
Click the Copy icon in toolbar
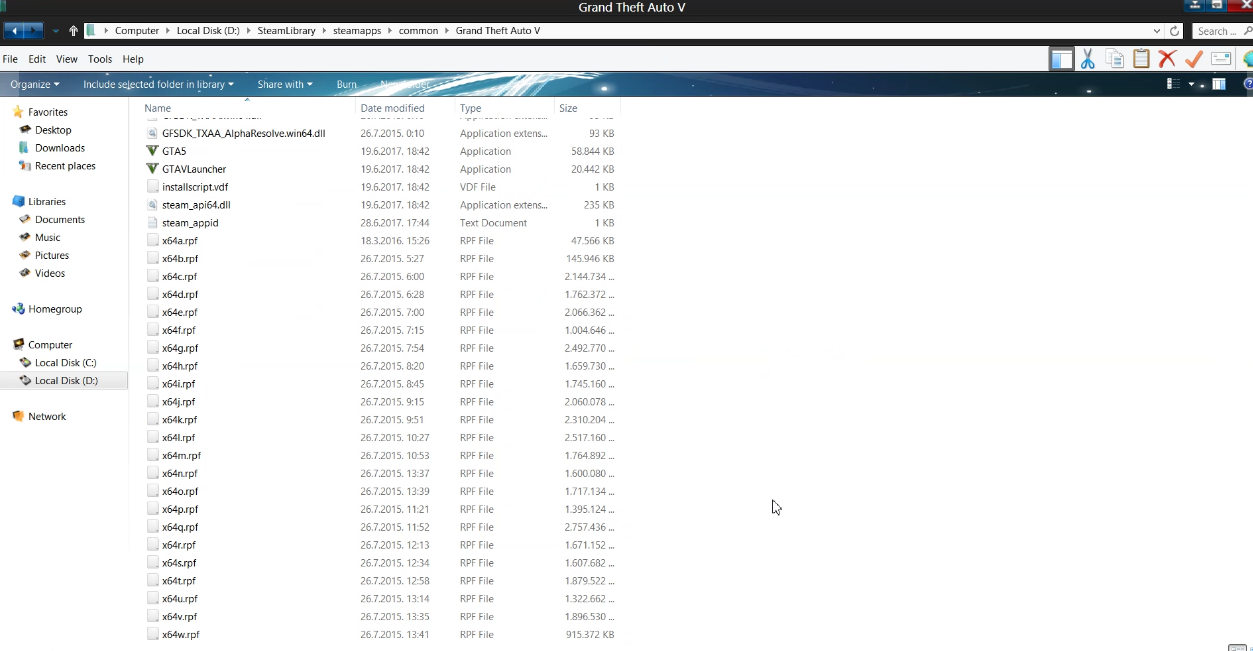[1114, 59]
